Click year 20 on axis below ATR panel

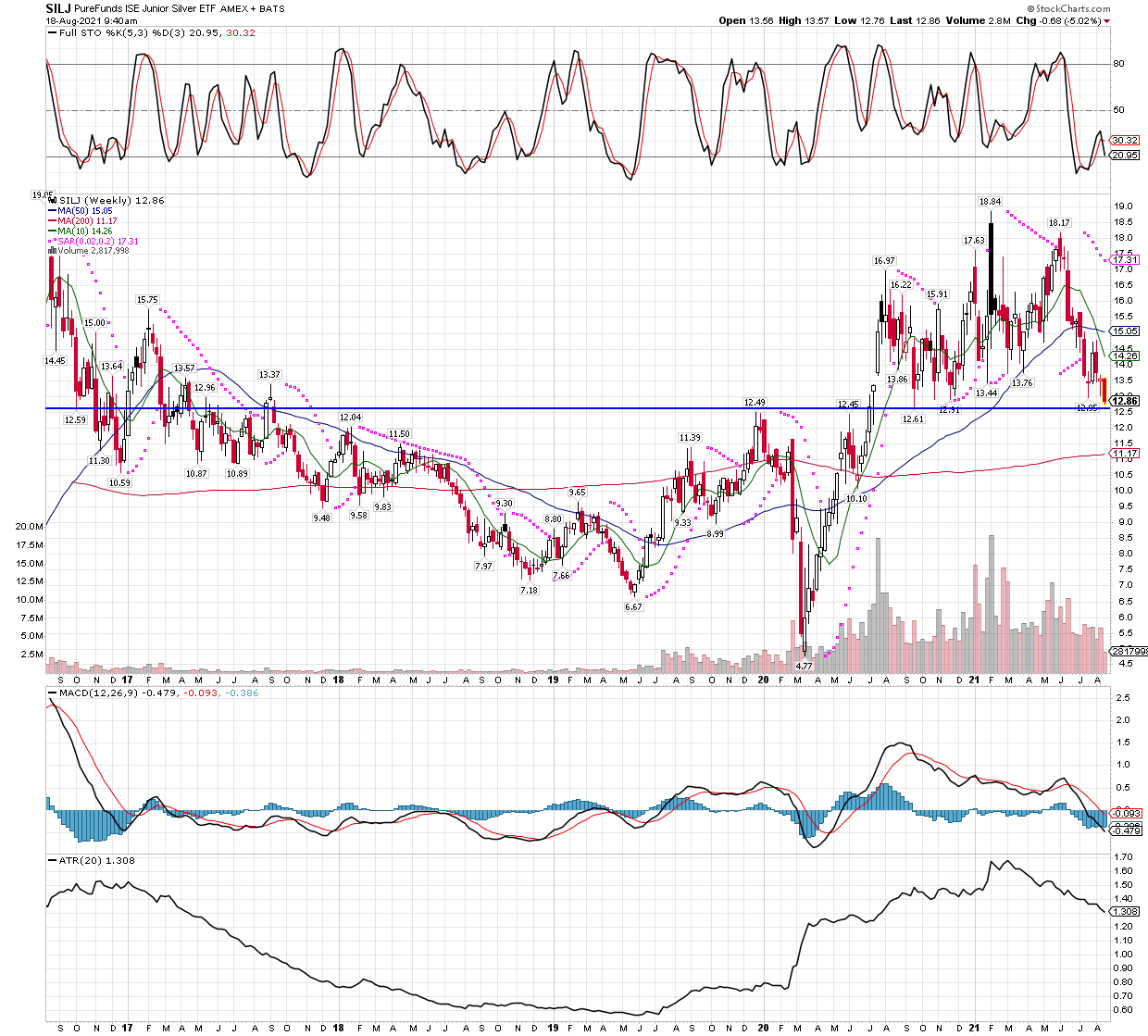tap(763, 1027)
